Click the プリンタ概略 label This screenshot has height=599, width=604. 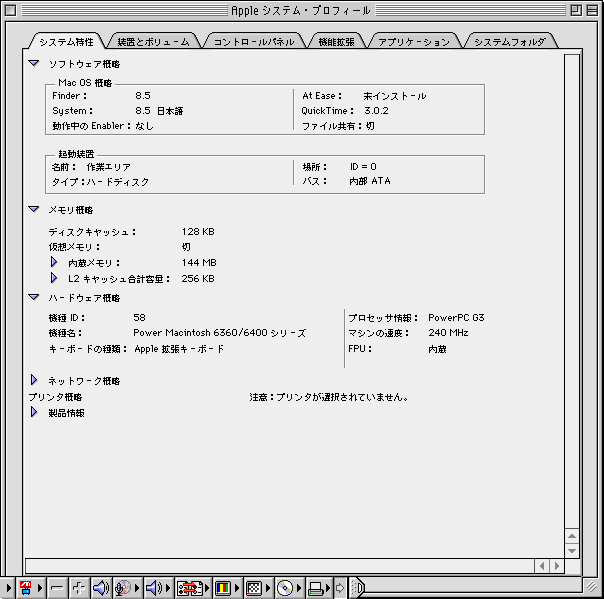[x=55, y=397]
